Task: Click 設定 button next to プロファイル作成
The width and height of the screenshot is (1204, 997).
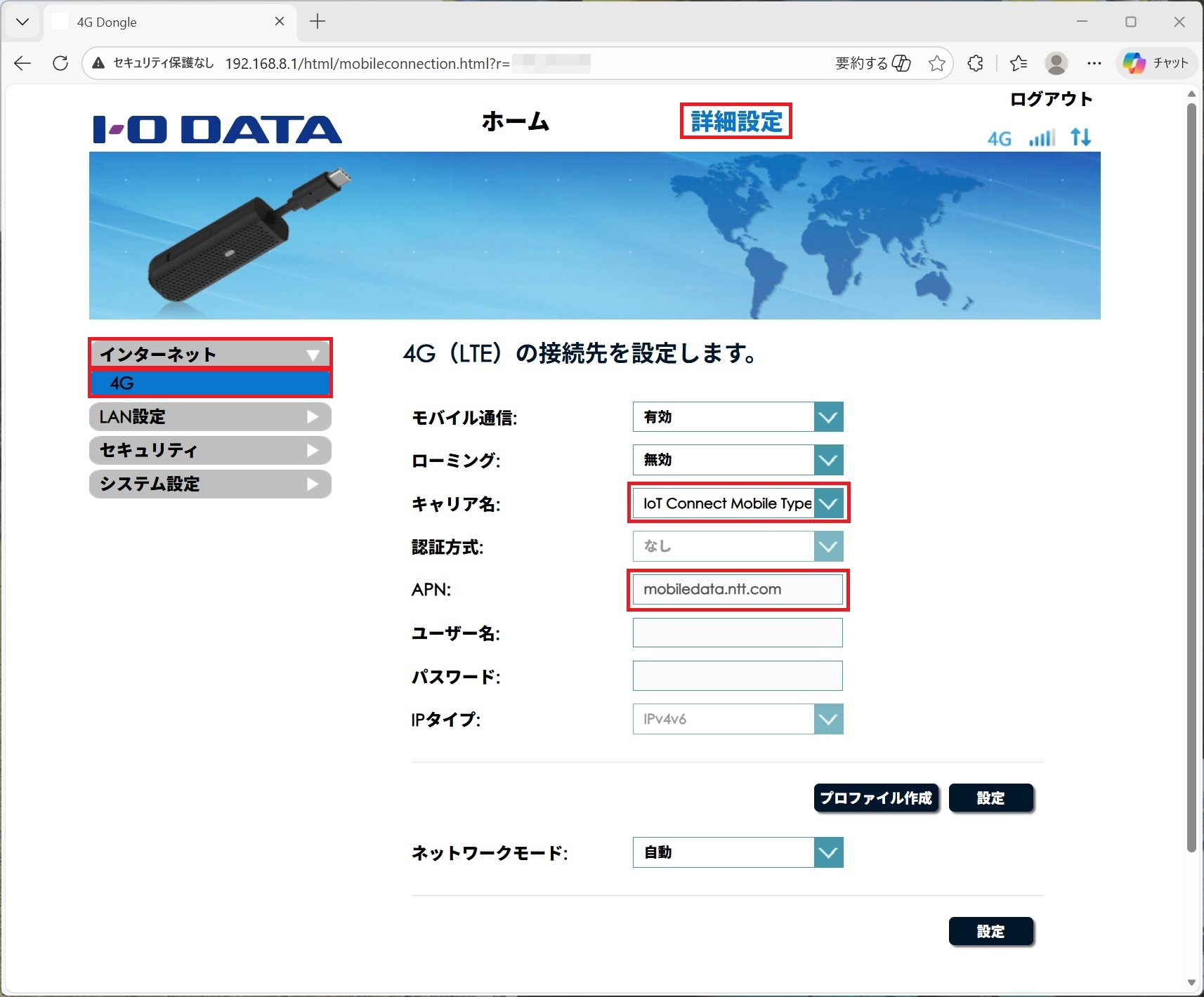Action: click(991, 798)
